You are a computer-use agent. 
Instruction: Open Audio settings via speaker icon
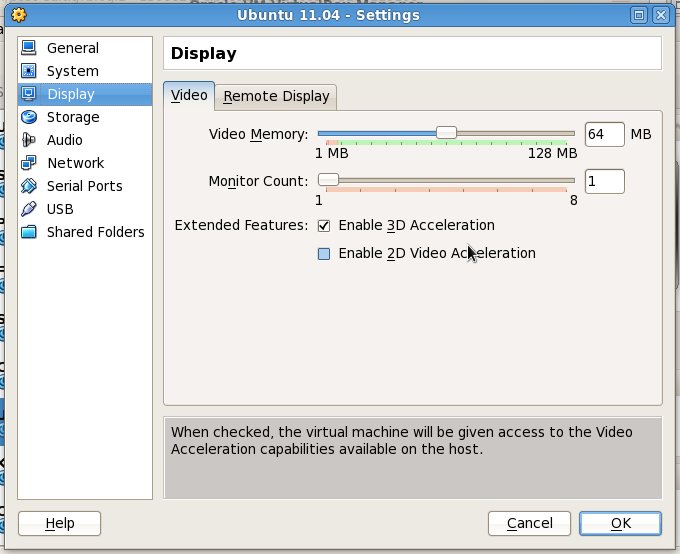pos(28,140)
